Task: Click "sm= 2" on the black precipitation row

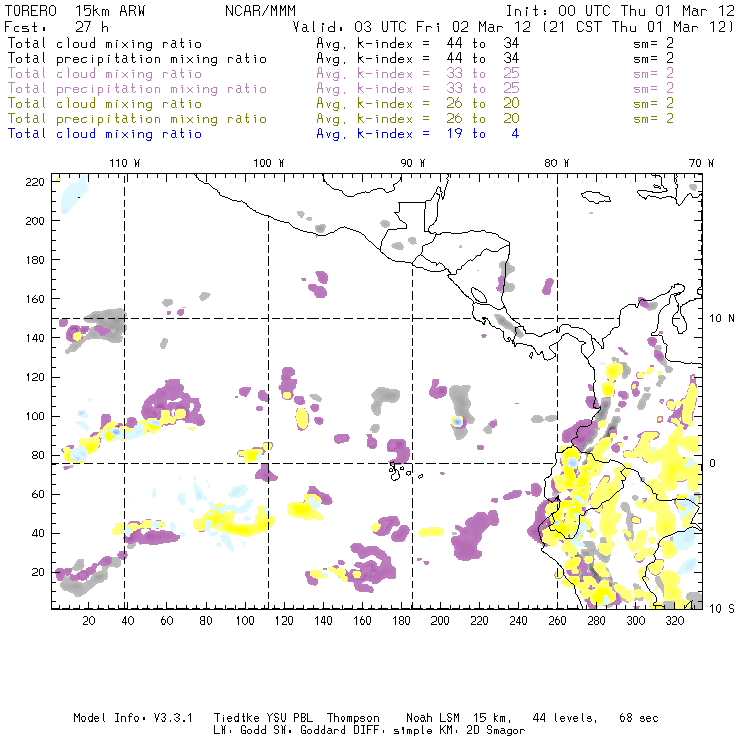Action: [653, 59]
